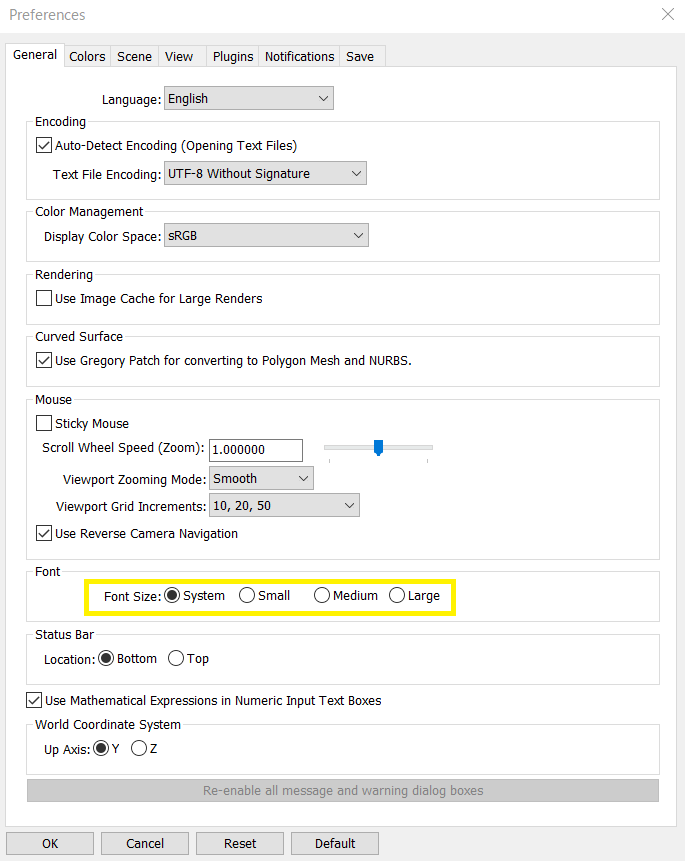Click the Scroll Wheel Speed value field

[256, 450]
